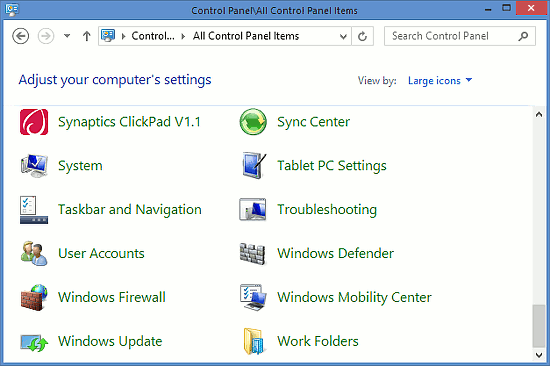
Task: Click the window title bar system icon
Action: [x=12, y=10]
